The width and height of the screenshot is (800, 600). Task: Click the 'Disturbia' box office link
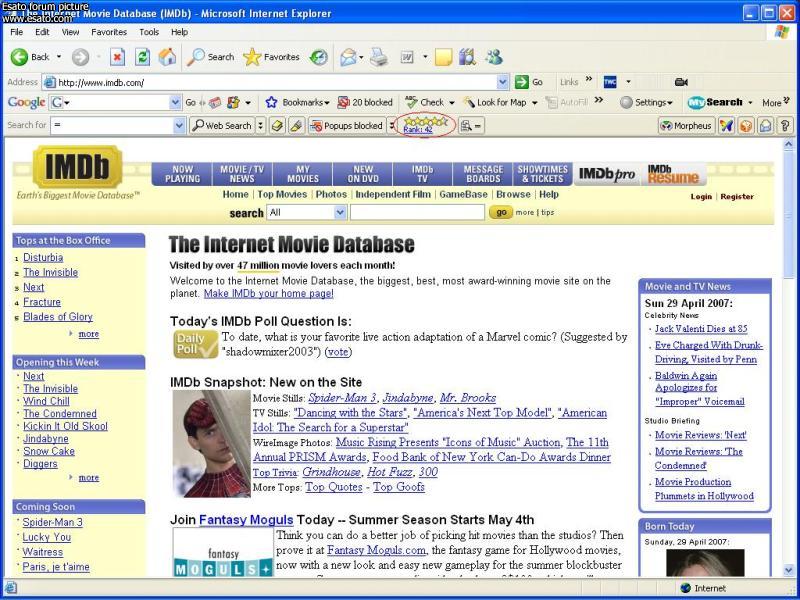click(x=43, y=257)
